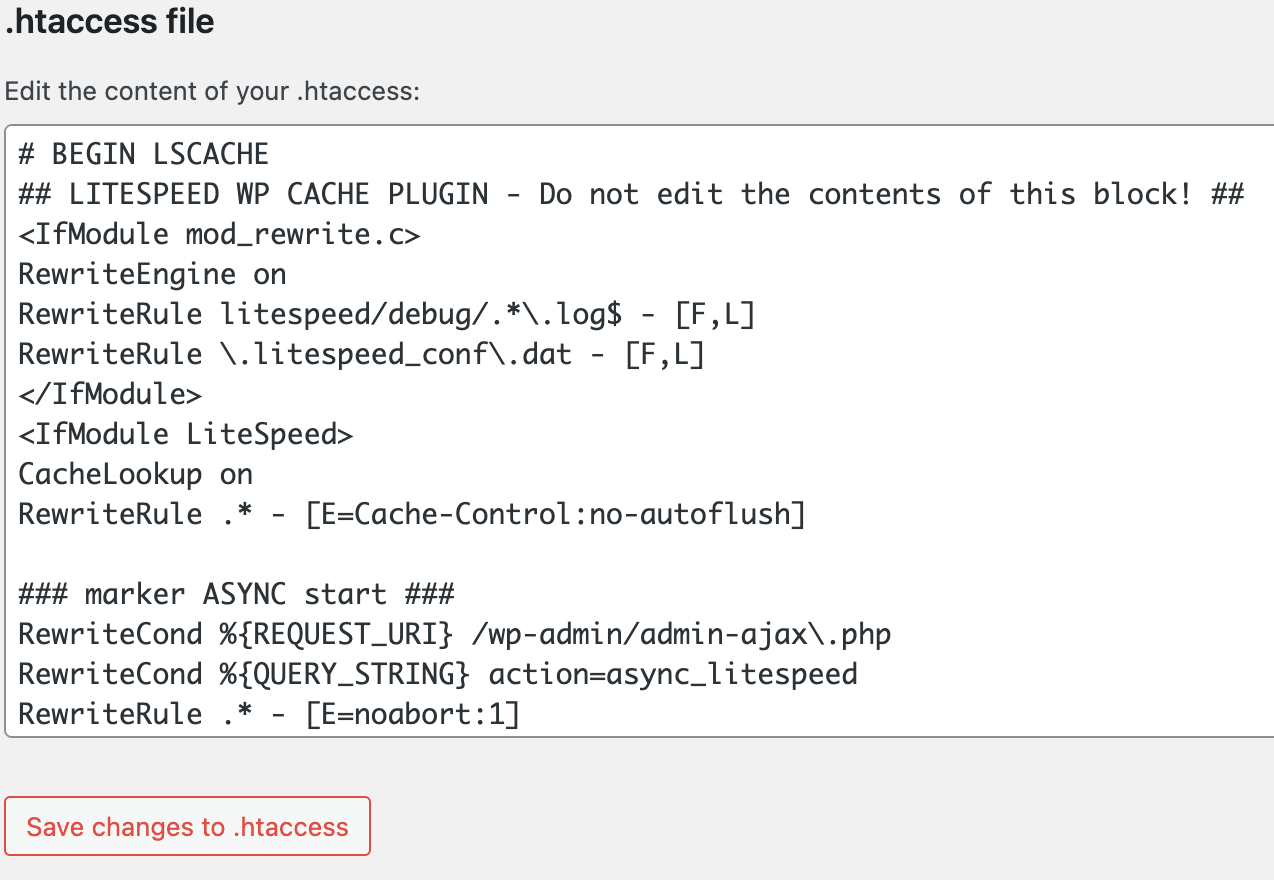The image size is (1274, 880).
Task: Click the REQUEST_URI RewriteCond line
Action: click(x=453, y=634)
